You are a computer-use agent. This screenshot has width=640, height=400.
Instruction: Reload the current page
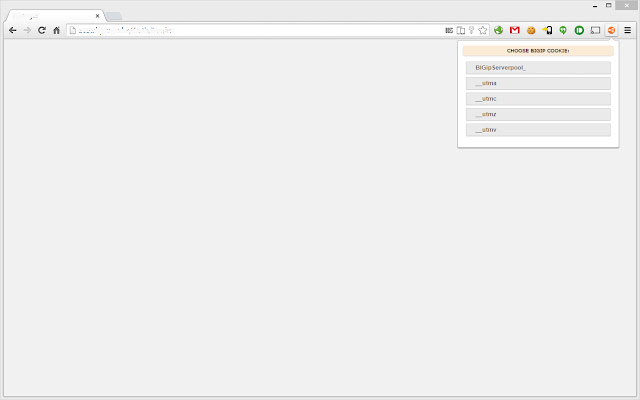click(42, 30)
